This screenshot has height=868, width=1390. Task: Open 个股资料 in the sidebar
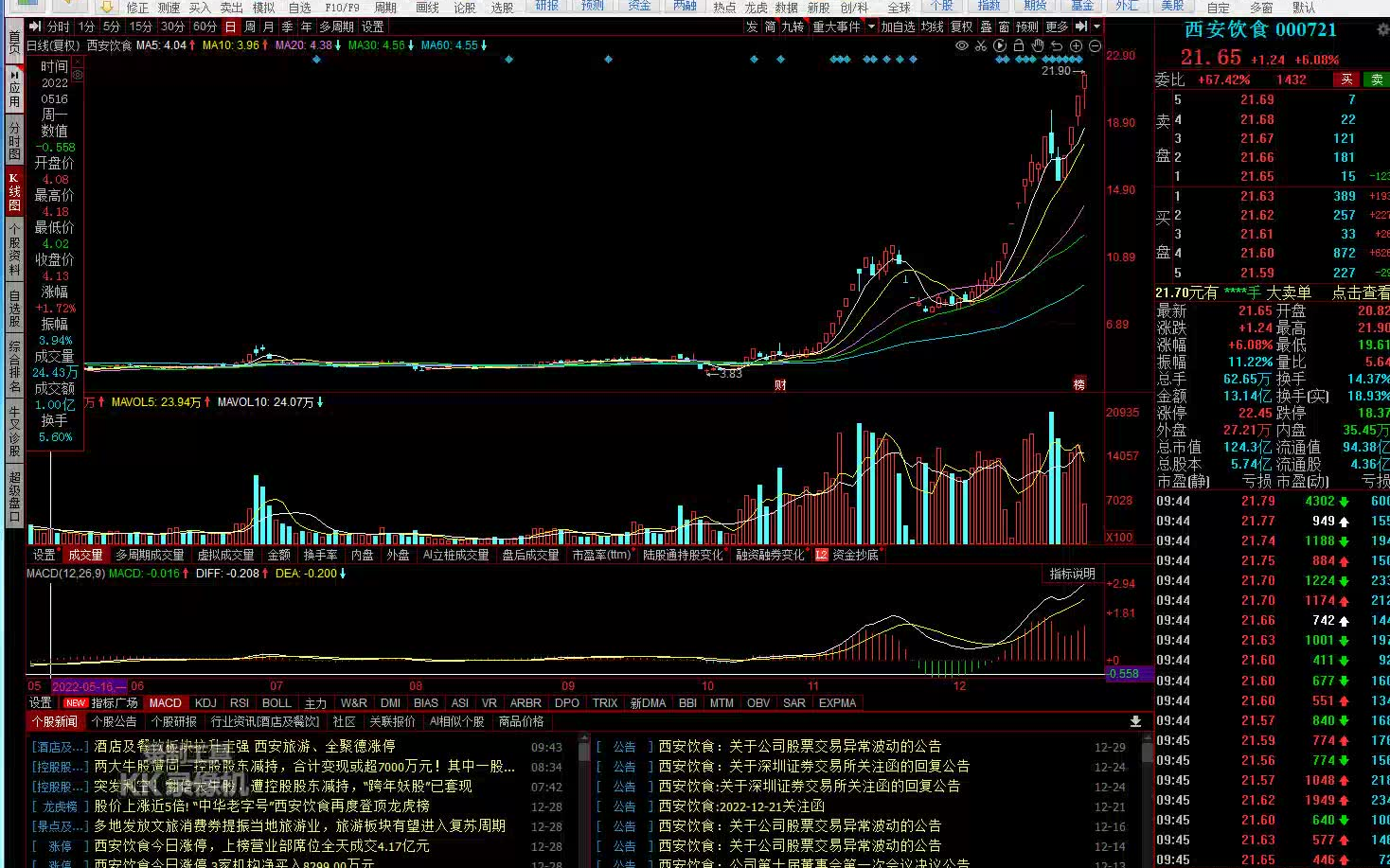click(x=14, y=249)
